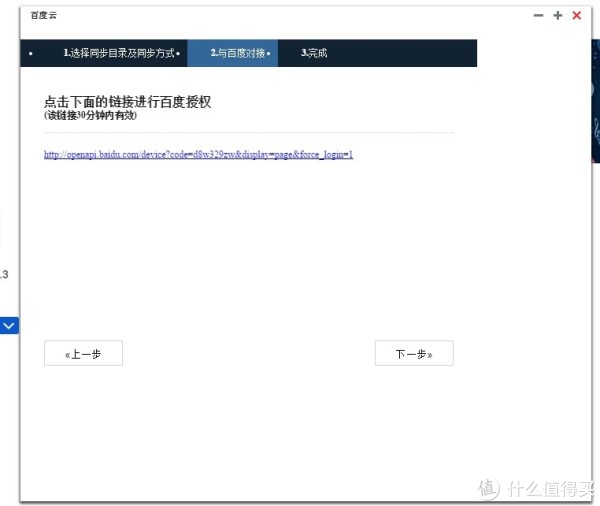Go back with the 上一步 button
600x506 pixels.
pos(83,353)
